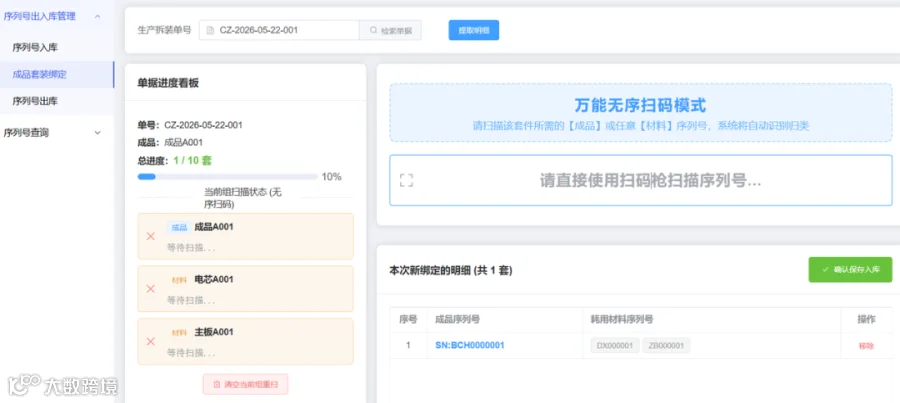Click the scan-frame icon in the scanner input
The height and width of the screenshot is (403, 900).
[406, 180]
